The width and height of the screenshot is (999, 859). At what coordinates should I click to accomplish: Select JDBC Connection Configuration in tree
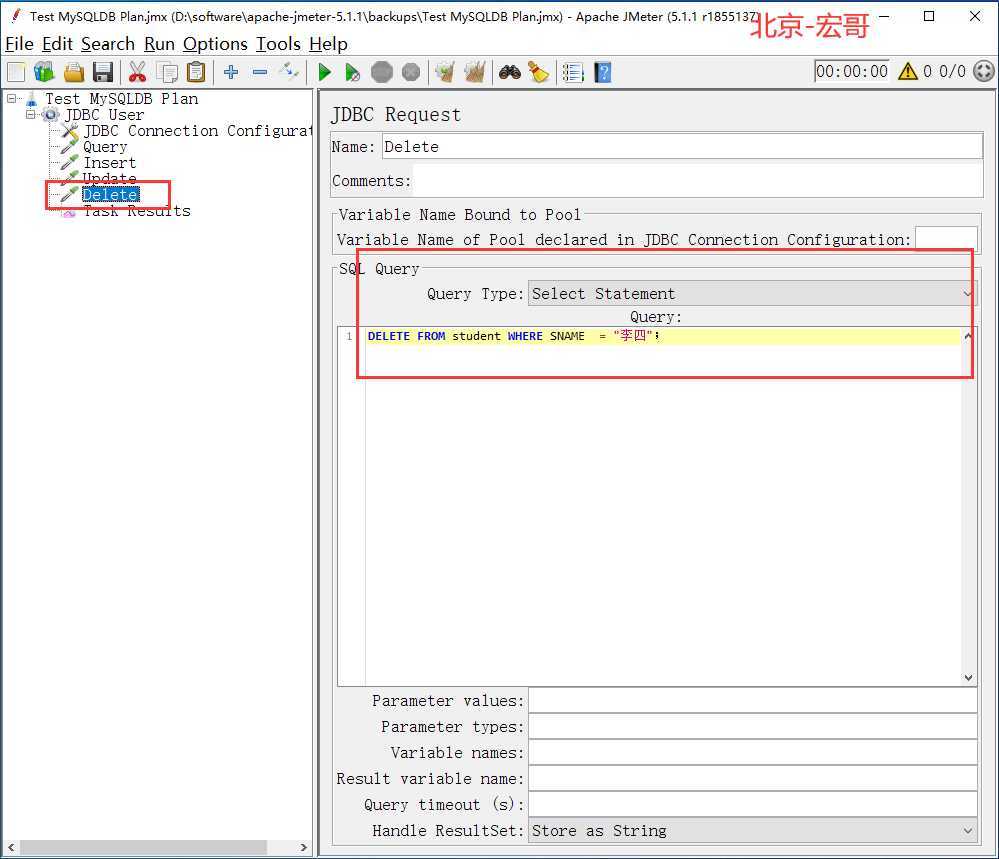click(x=198, y=131)
